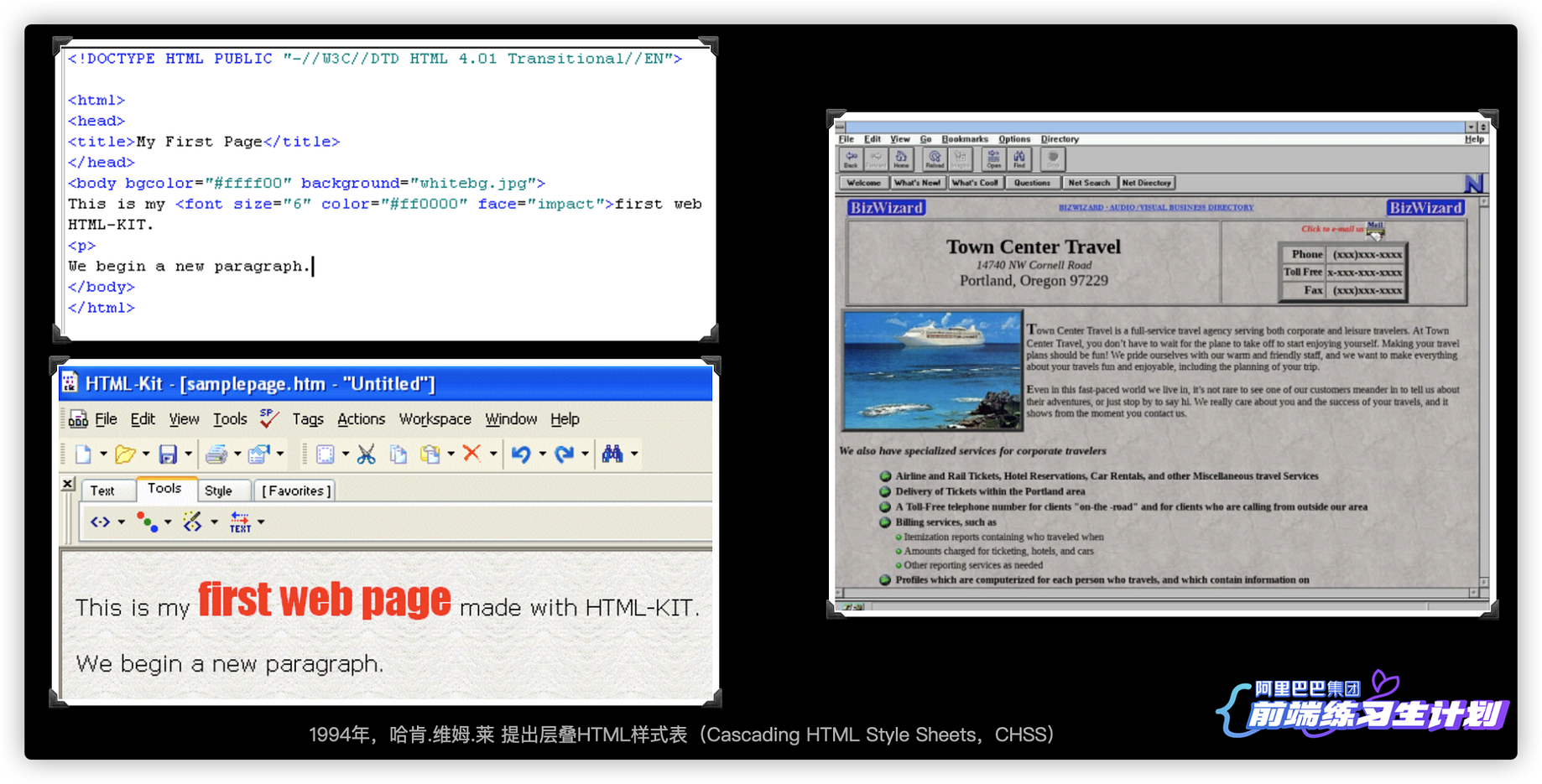Click the Forward button in Netscape toolbar

click(876, 159)
